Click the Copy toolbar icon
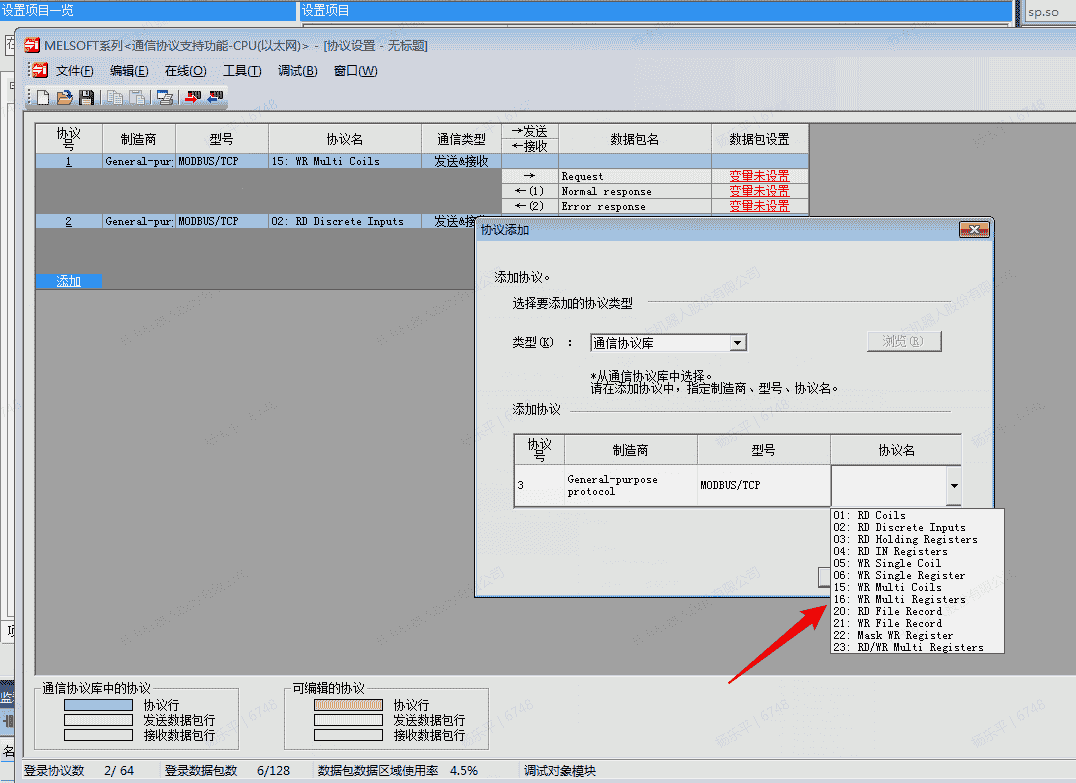The width and height of the screenshot is (1076, 783). 115,97
